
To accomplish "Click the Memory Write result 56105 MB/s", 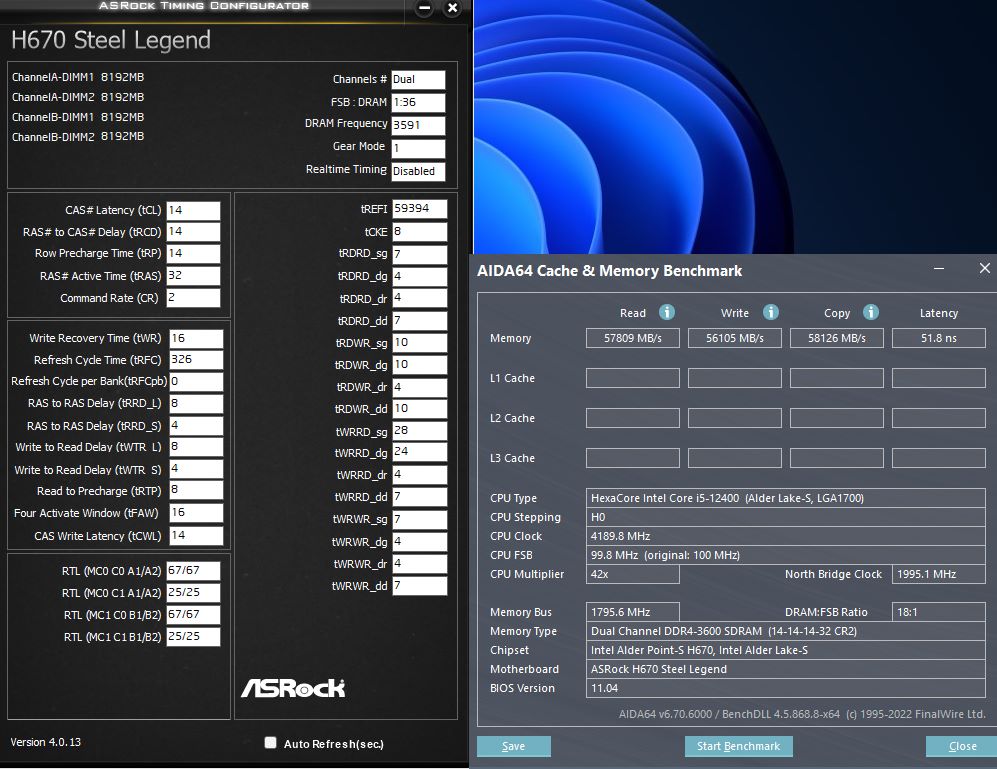I will point(734,338).
